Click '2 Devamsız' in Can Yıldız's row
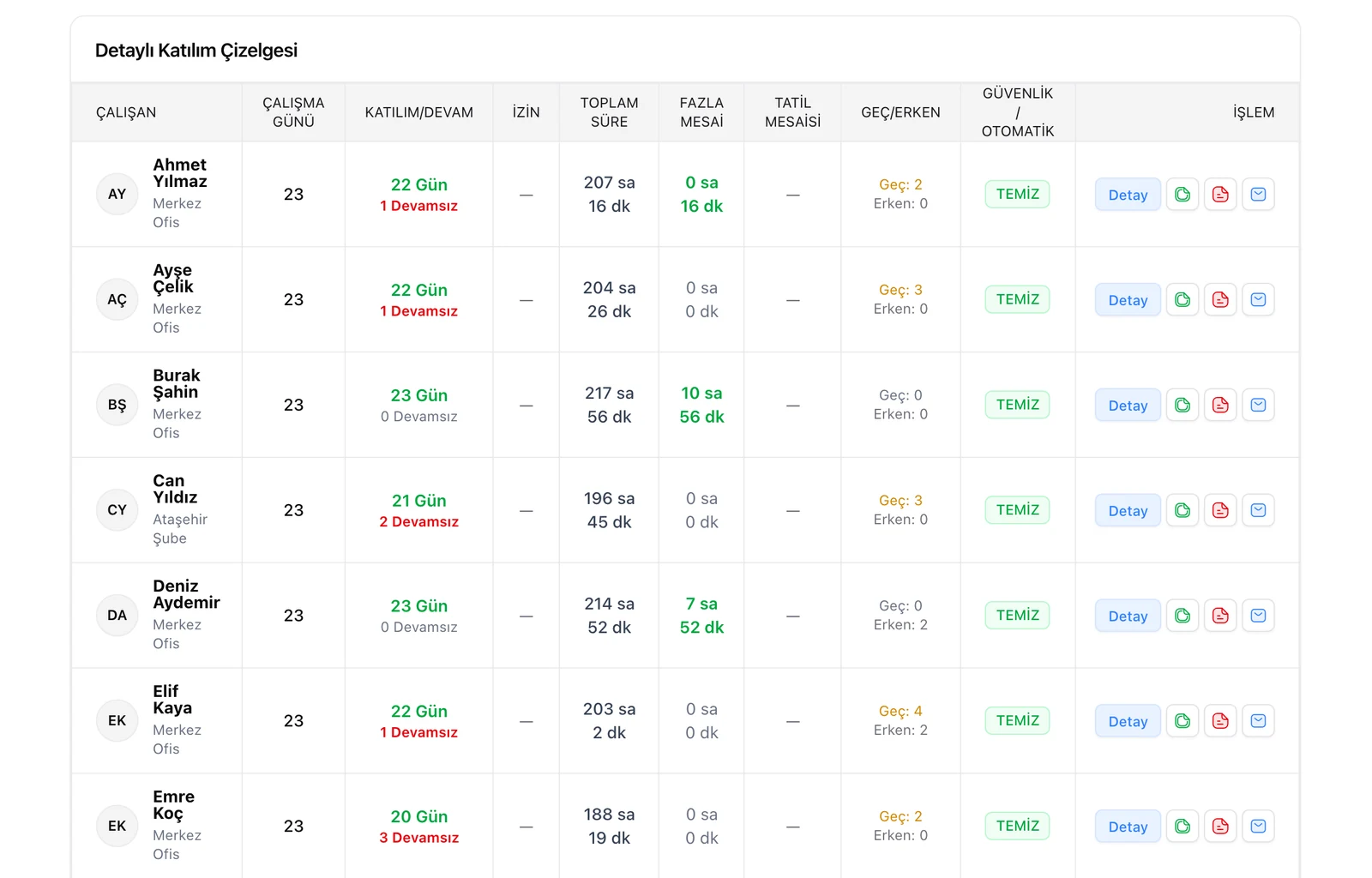Screen dimensions: 1372x878 point(419,521)
